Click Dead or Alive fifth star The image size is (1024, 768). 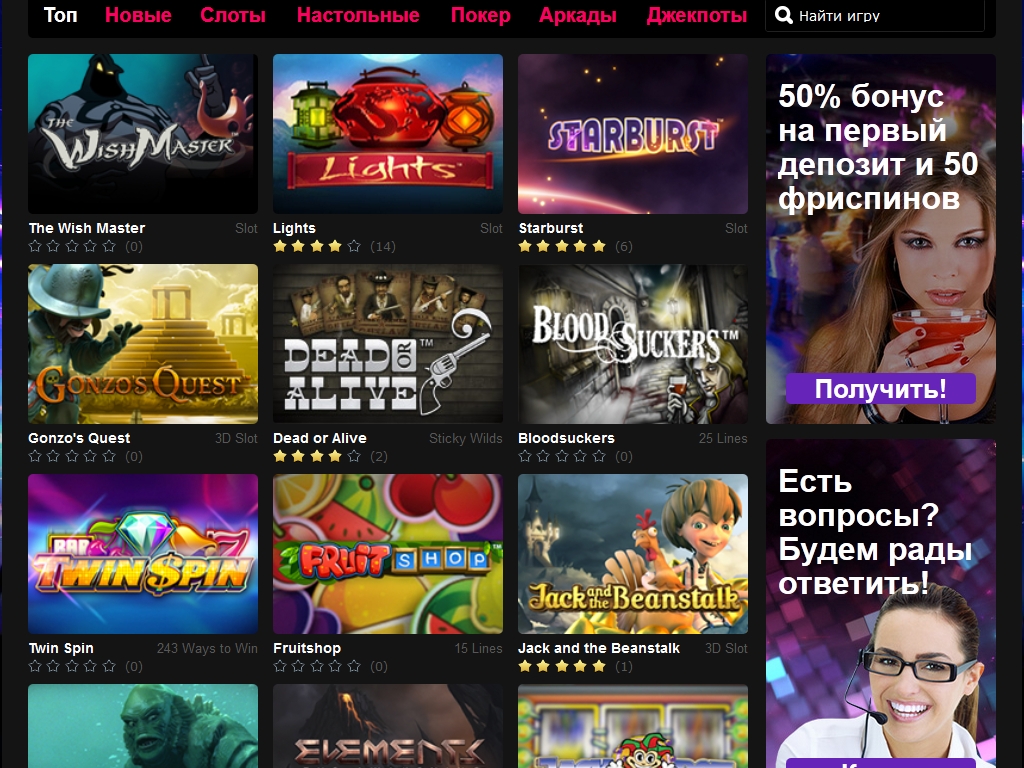354,456
